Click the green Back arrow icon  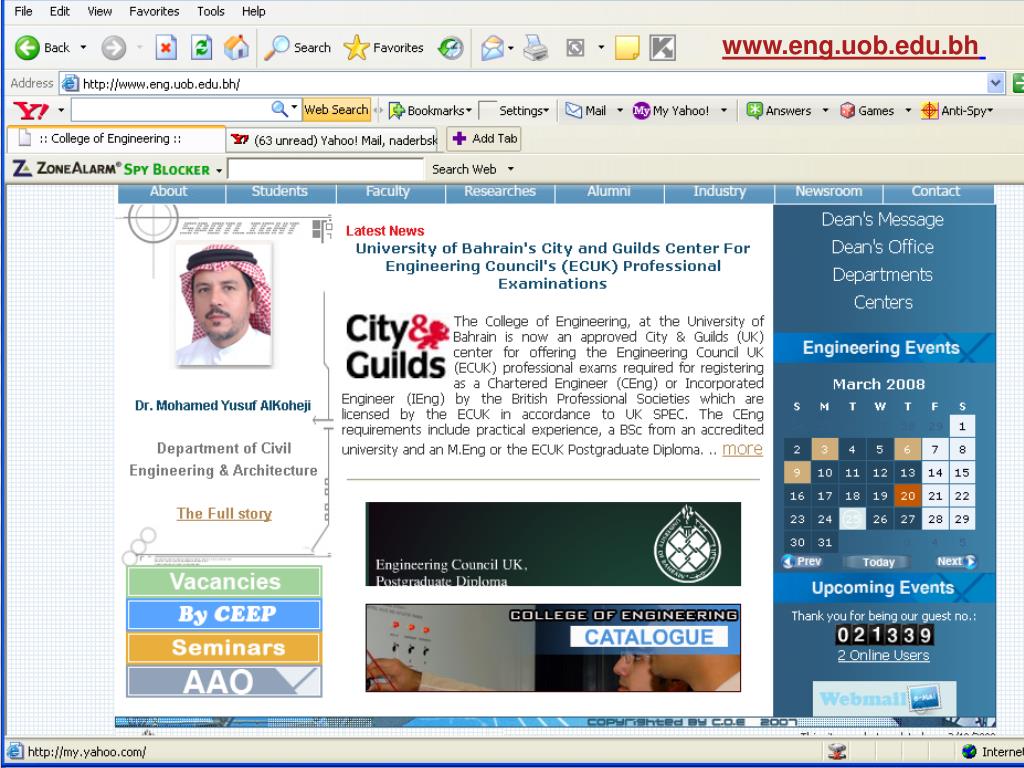(x=27, y=48)
